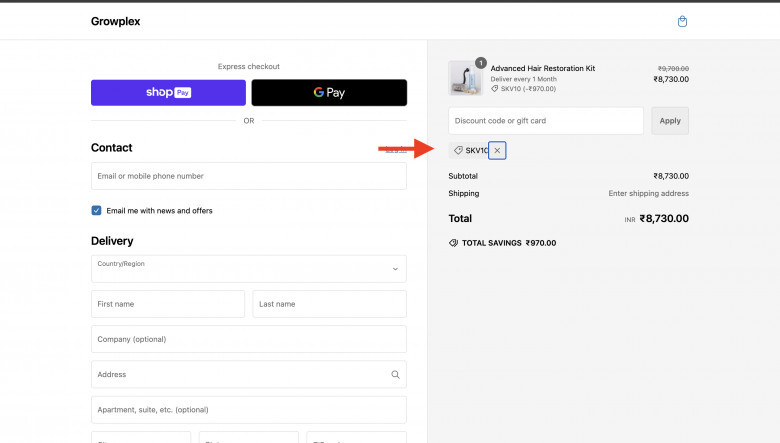Focus the Email or mobile phone number field
The width and height of the screenshot is (780, 443).
coord(249,176)
